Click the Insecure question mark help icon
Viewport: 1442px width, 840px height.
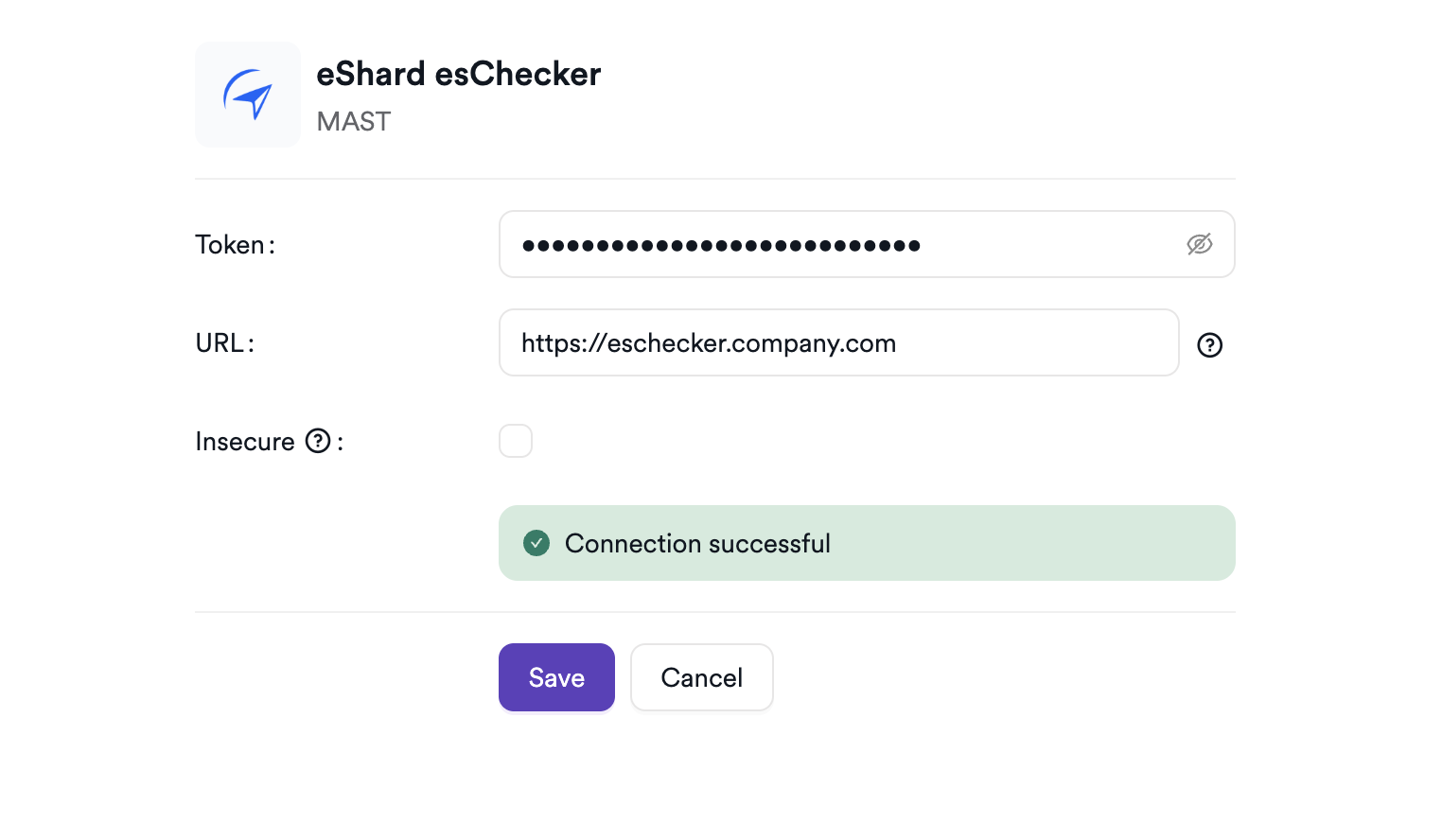tap(317, 441)
